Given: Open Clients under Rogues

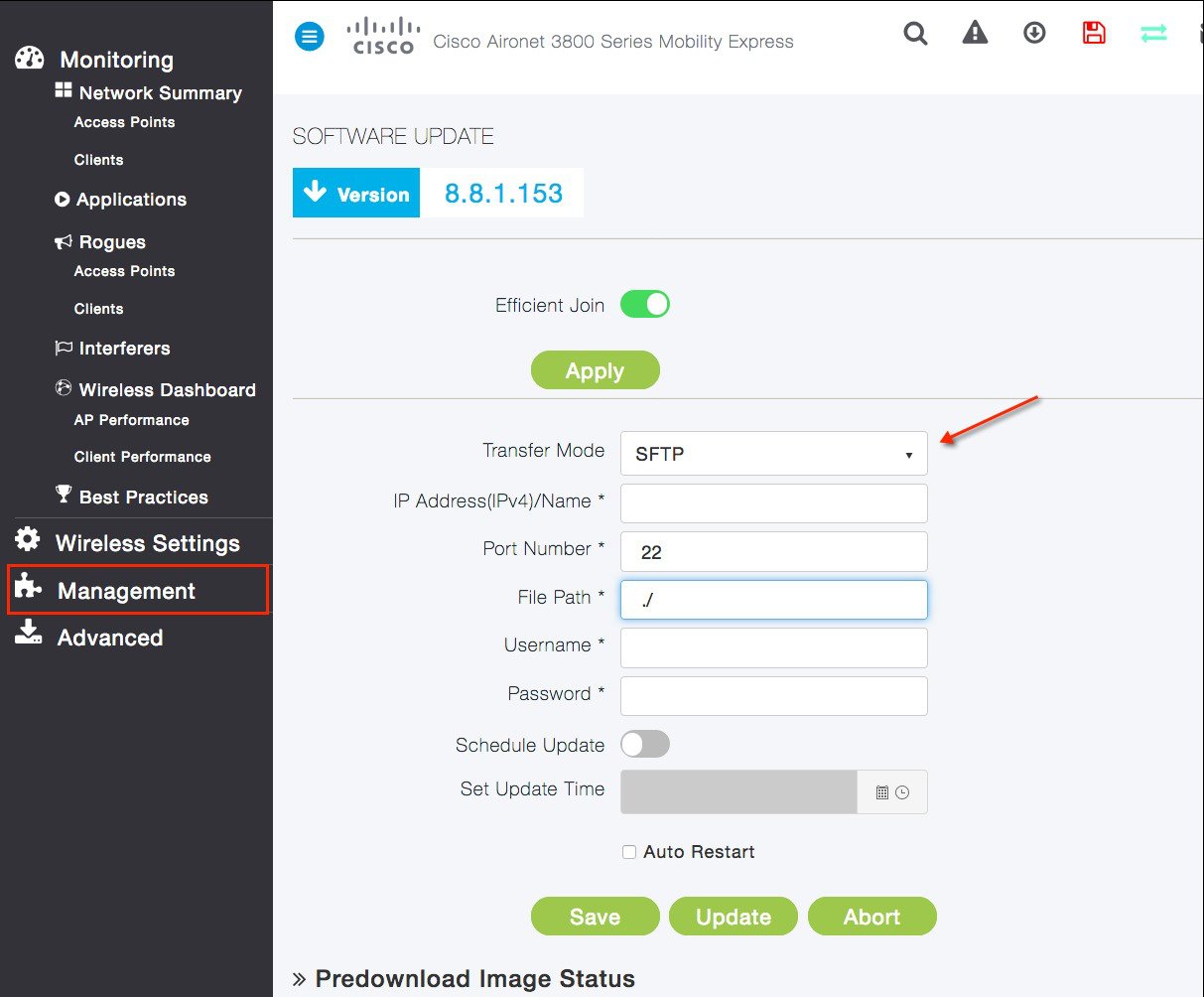Looking at the screenshot, I should click(98, 309).
